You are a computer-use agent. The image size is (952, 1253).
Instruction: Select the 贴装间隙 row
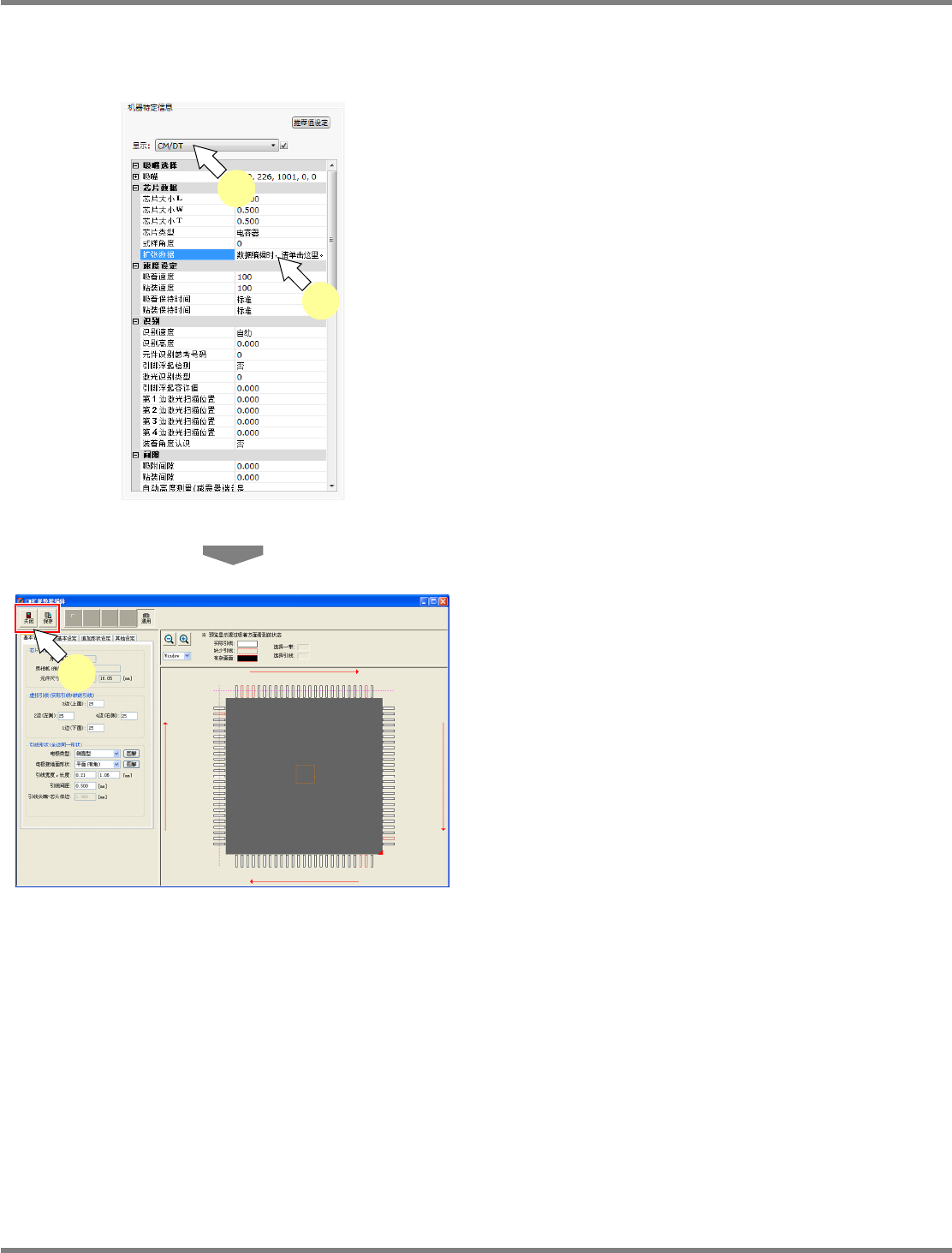coord(233,477)
